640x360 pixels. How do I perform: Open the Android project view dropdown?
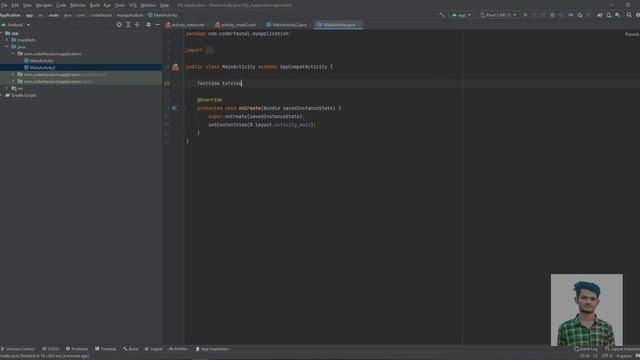click(16, 25)
